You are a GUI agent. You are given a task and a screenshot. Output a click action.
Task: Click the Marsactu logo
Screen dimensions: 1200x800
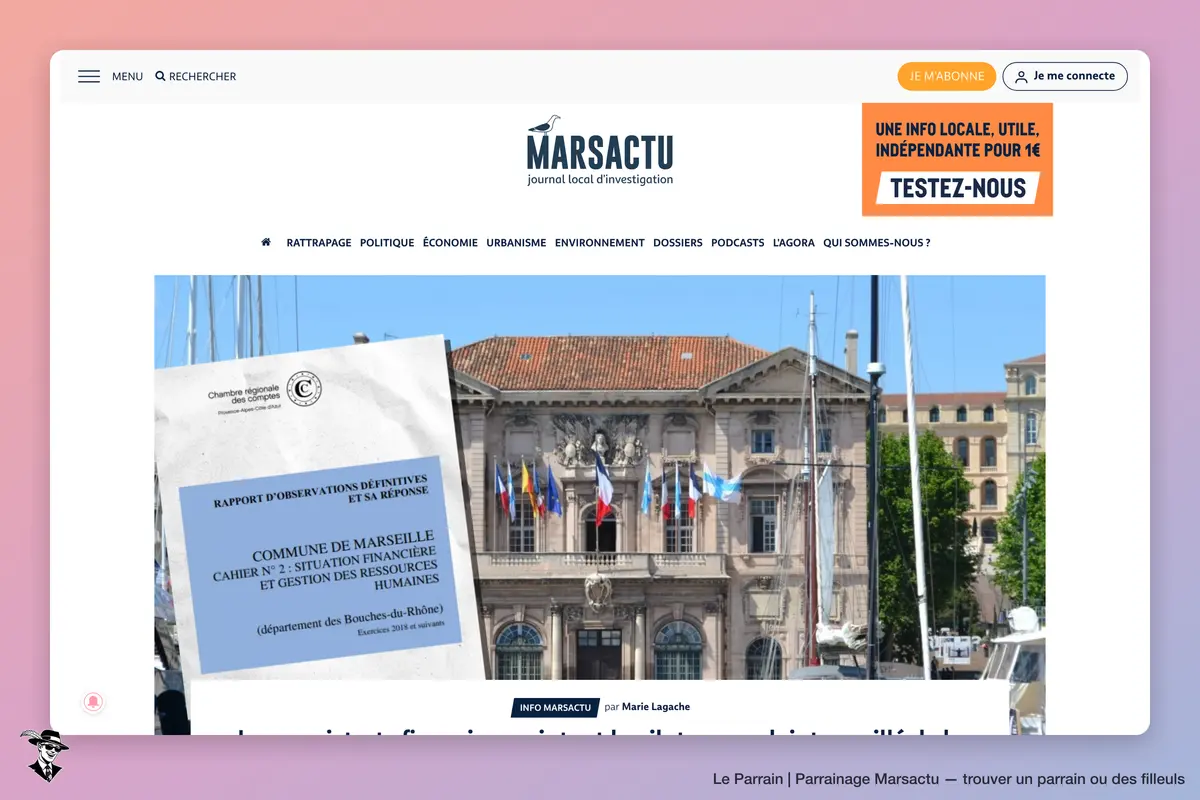tap(600, 151)
